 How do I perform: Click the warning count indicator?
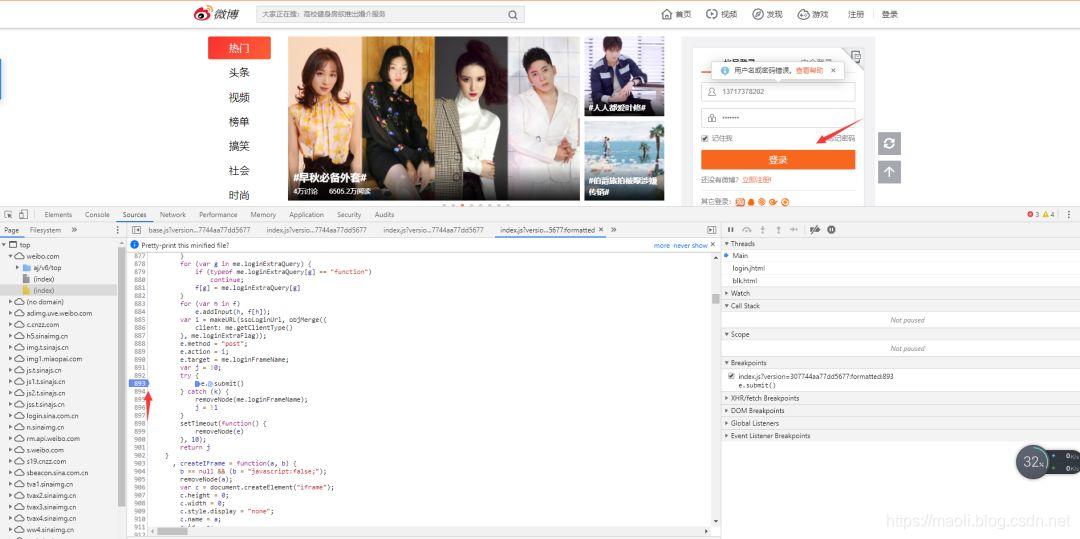(1049, 215)
